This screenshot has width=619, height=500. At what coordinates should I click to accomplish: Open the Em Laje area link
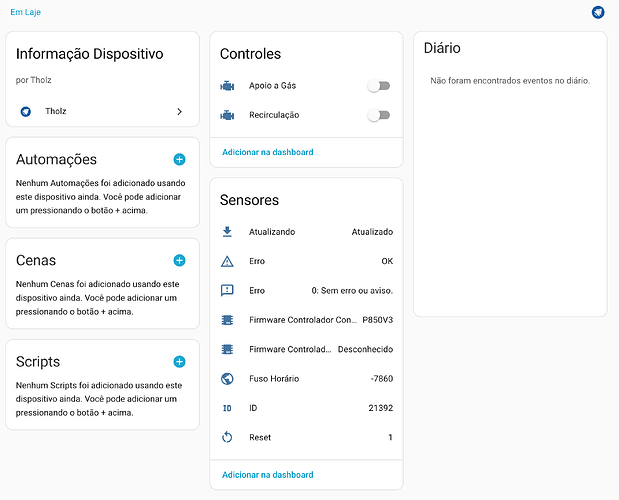[x=26, y=12]
